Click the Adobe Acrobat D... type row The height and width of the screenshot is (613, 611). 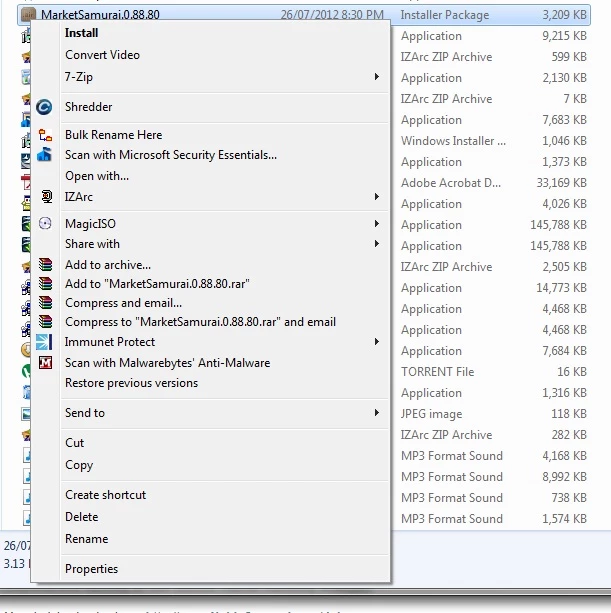[x=494, y=183]
